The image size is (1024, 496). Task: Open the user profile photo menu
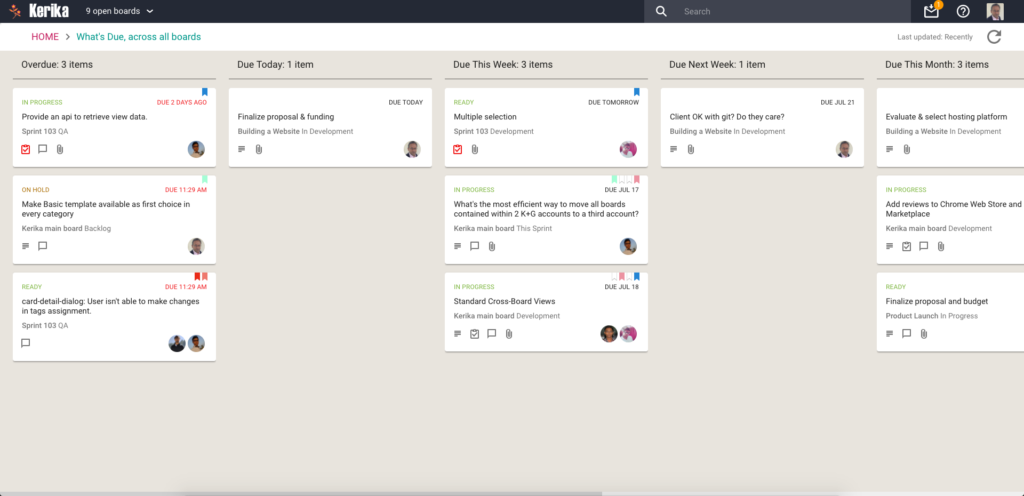coord(995,11)
